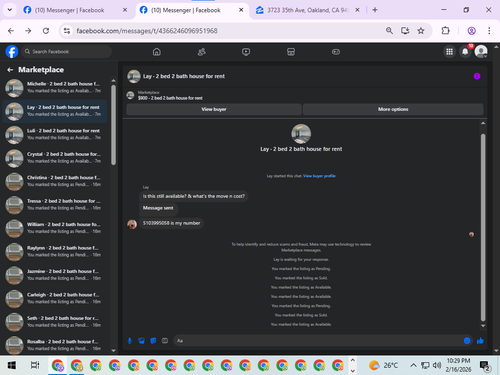Click down arrow of chat list scrollbar
Screen dimensions: 500x375
[113, 350]
